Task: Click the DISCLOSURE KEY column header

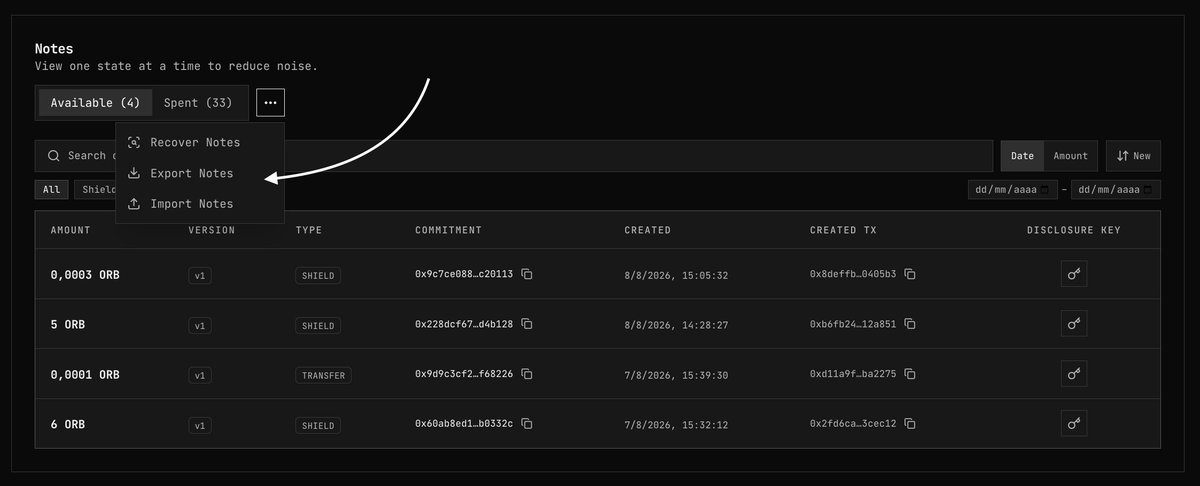Action: (x=1074, y=230)
